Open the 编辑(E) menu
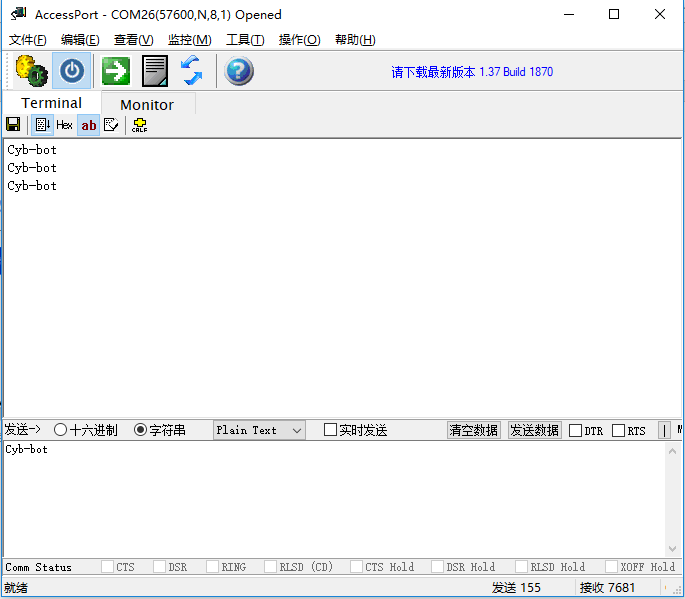 click(80, 40)
